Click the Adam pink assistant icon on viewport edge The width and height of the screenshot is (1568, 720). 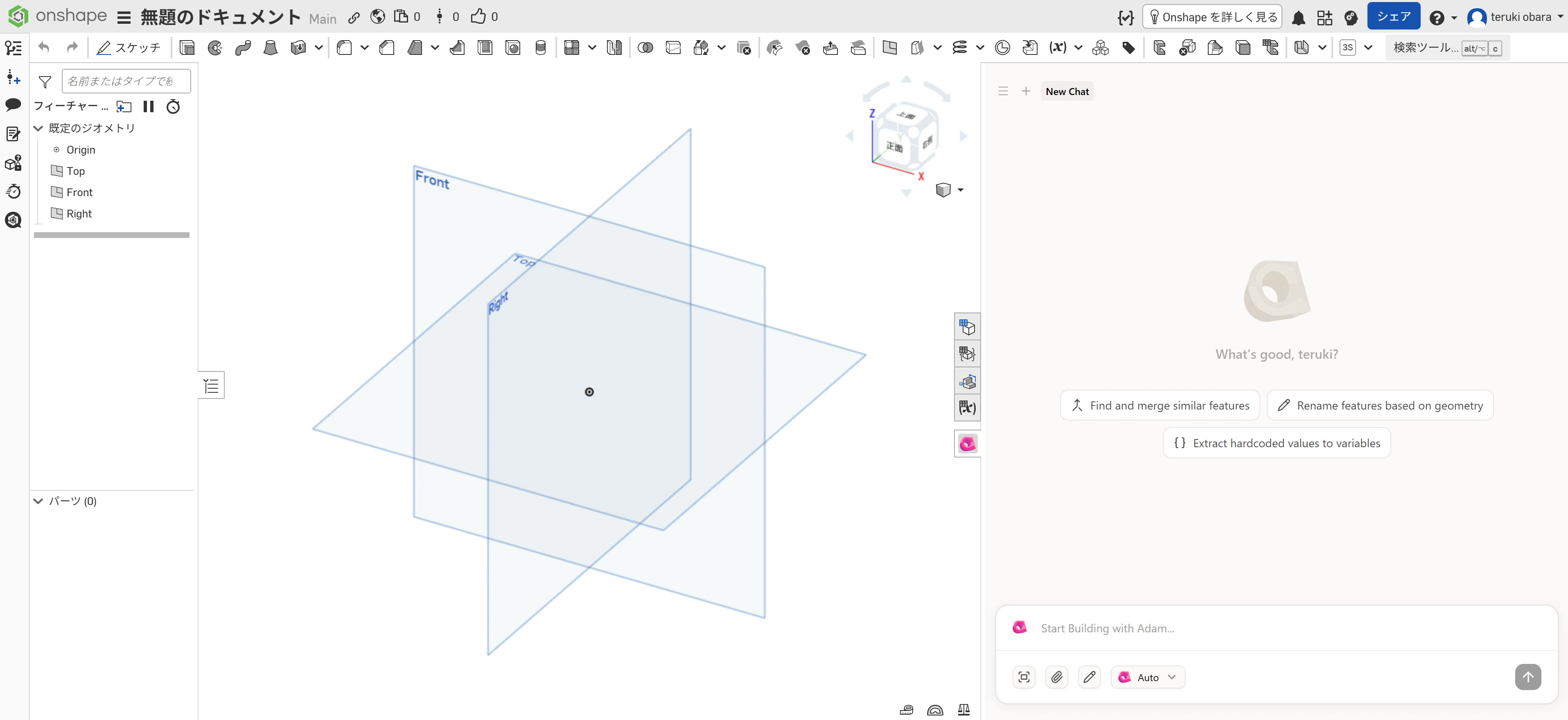(x=967, y=444)
